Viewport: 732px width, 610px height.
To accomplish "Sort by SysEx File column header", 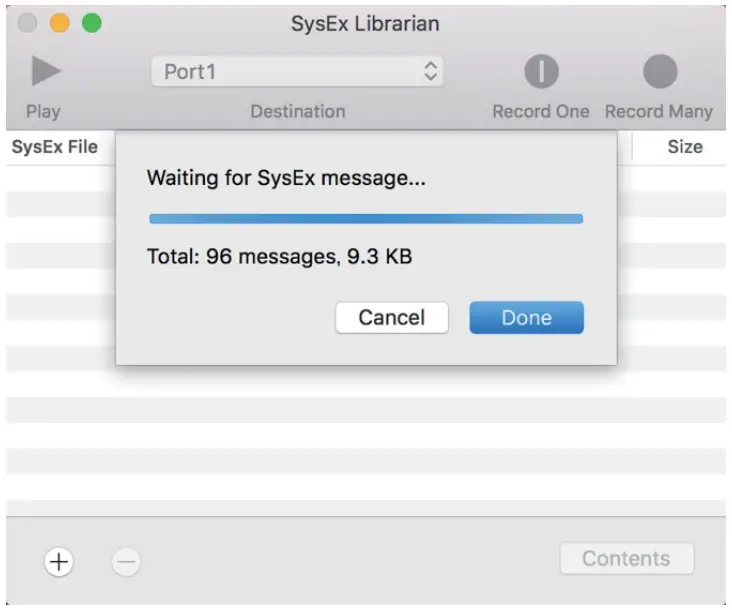I will click(55, 147).
